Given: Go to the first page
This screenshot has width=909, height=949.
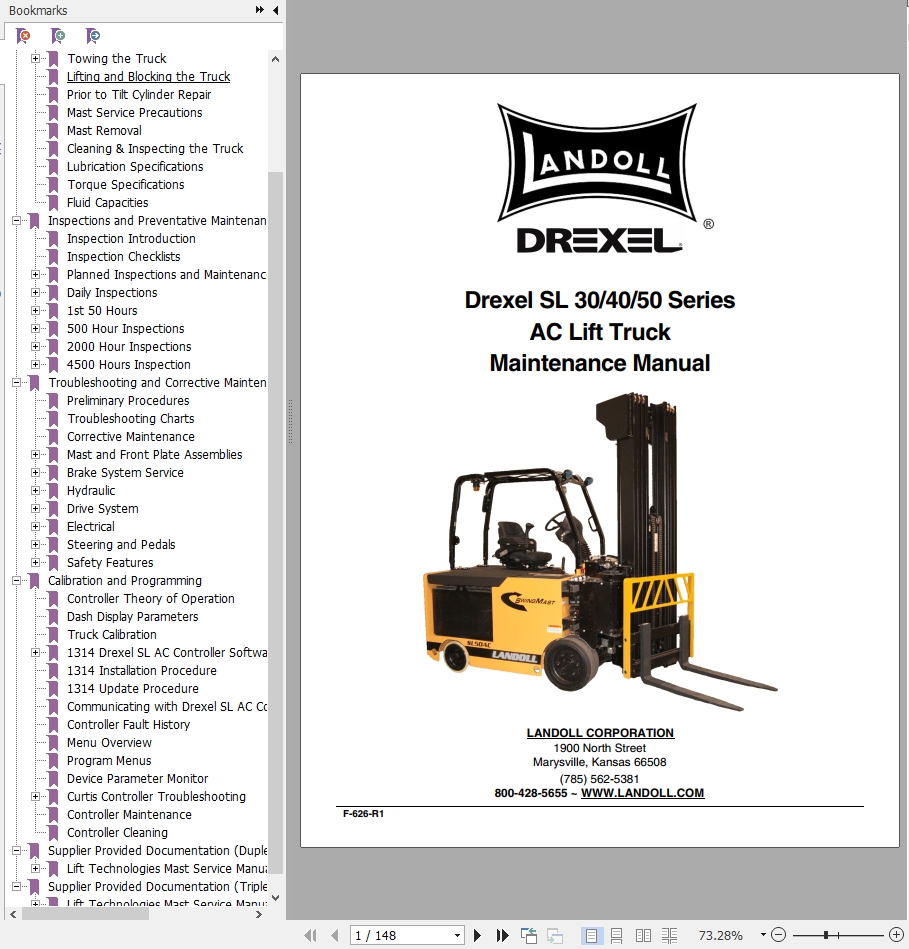Looking at the screenshot, I should (310, 936).
